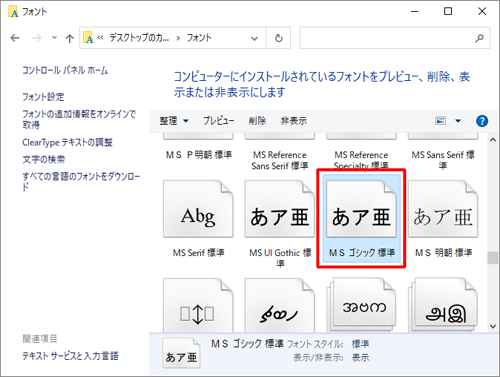Select the stacked font icon with Malayalam-style sample
Image resolution: width=500 pixels, height=377 pixels.
(361, 305)
